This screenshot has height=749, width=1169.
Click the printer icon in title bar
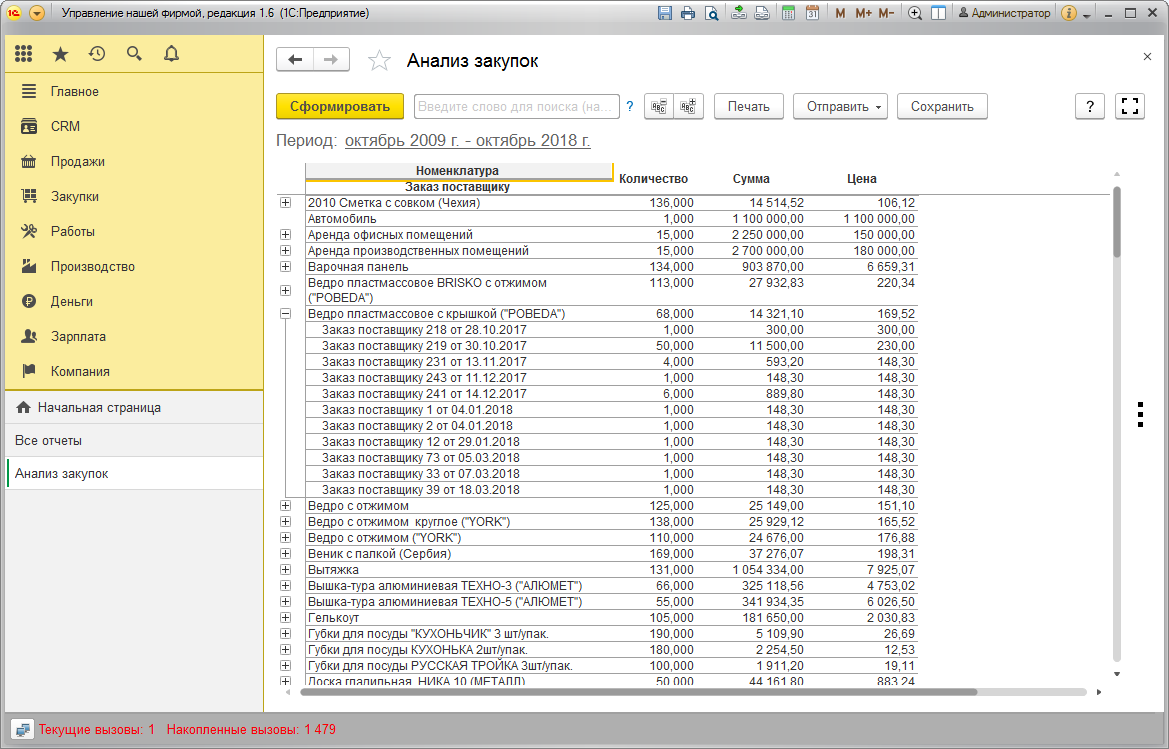click(x=688, y=13)
